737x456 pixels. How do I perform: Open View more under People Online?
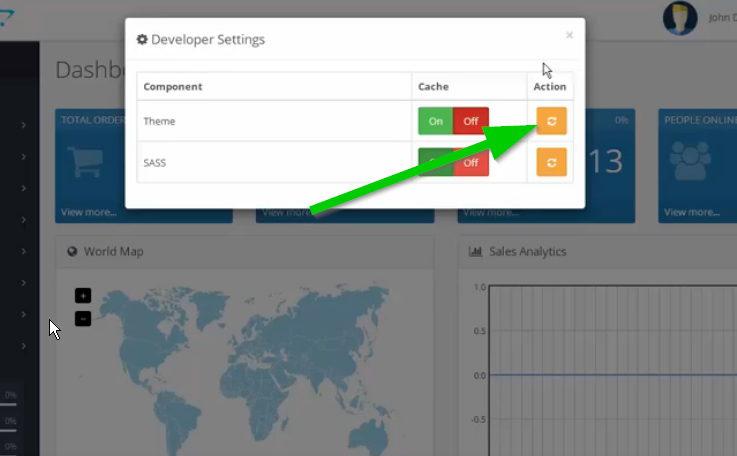point(692,212)
